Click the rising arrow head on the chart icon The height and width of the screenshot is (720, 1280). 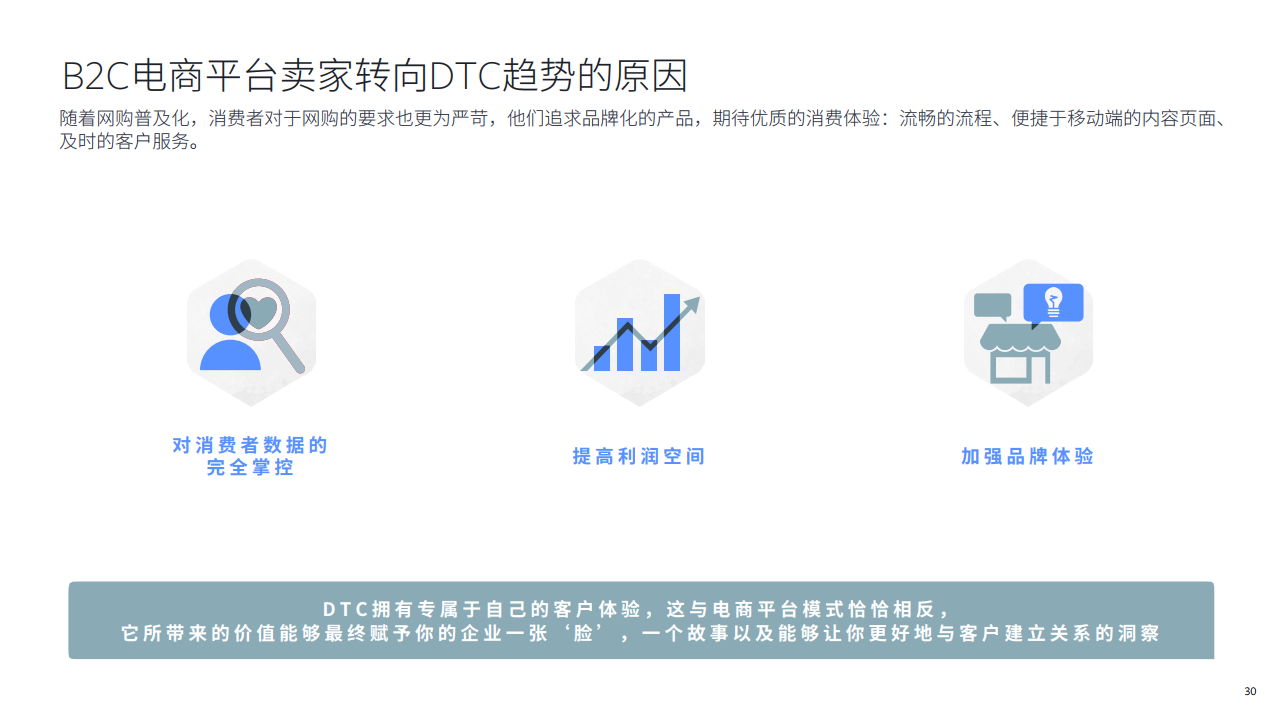point(691,307)
